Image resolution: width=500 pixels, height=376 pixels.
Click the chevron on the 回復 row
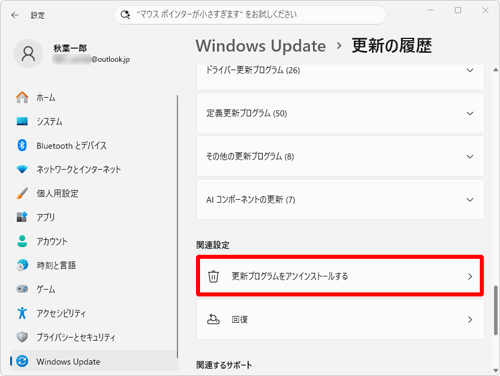[470, 320]
